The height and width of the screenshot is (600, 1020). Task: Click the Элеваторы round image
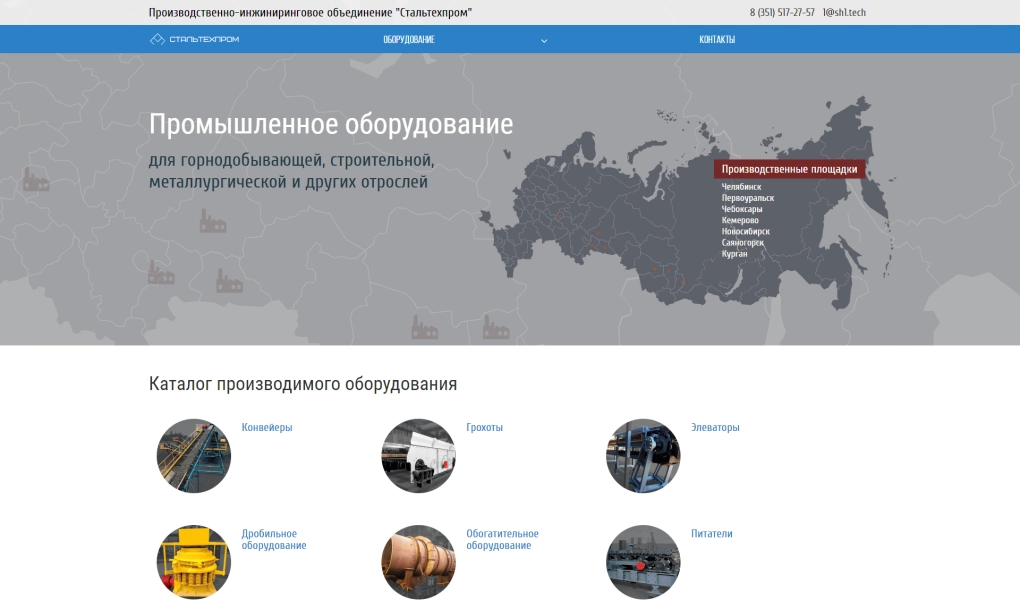tap(643, 456)
